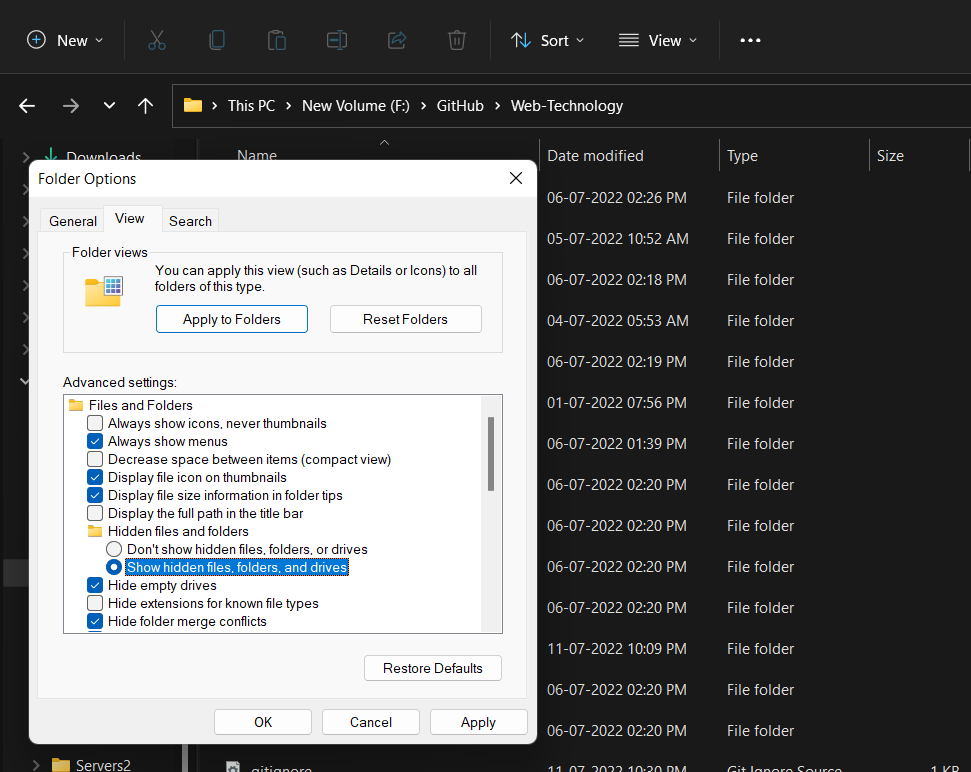Open the Sort dropdown menu

point(547,40)
